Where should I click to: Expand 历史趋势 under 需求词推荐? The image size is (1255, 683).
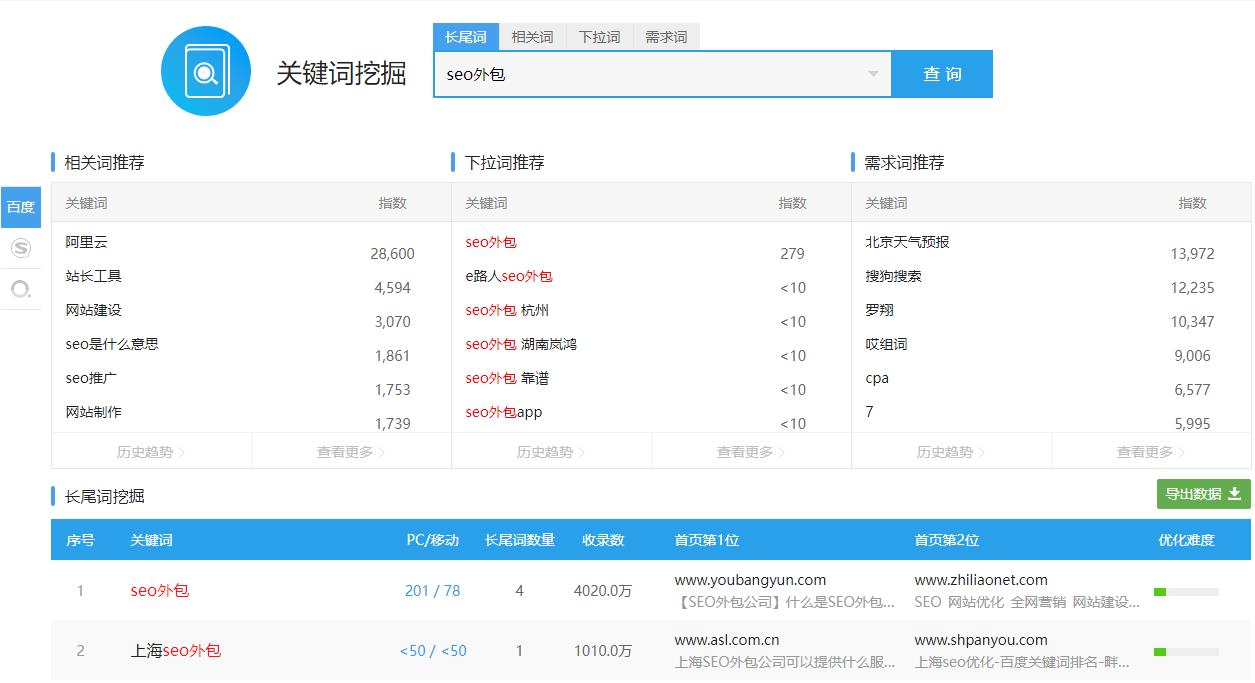(950, 451)
